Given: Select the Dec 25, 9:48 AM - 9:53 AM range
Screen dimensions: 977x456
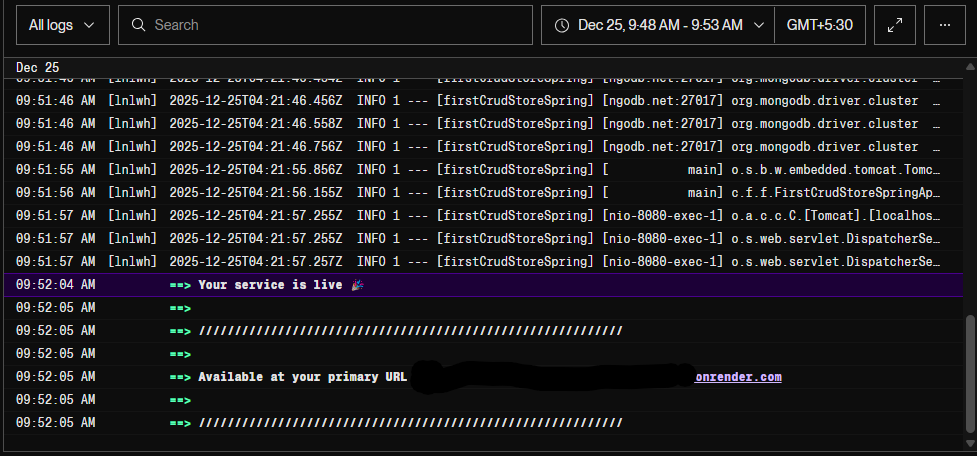Looking at the screenshot, I should click(660, 25).
